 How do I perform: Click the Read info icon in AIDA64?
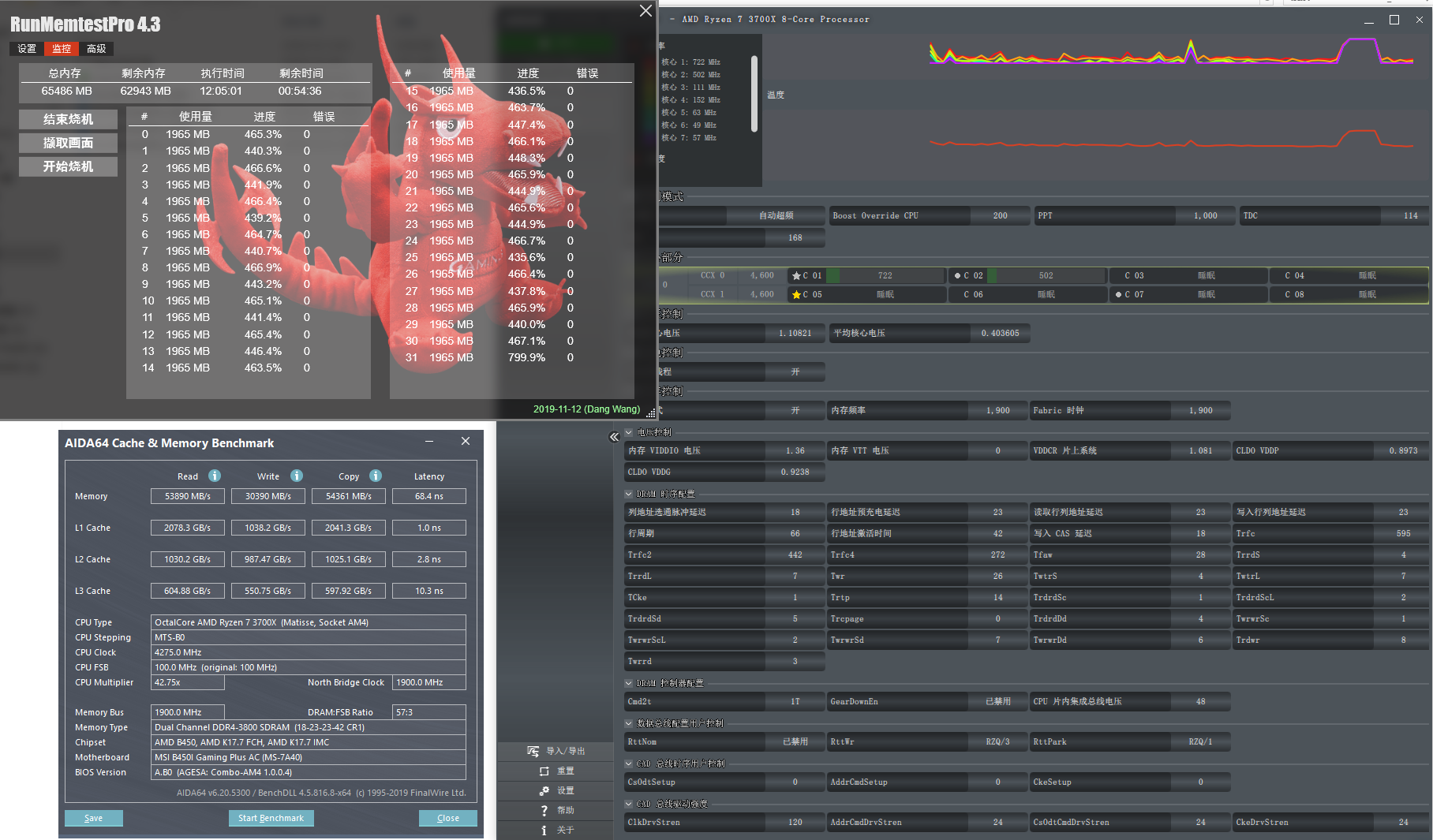tap(215, 476)
